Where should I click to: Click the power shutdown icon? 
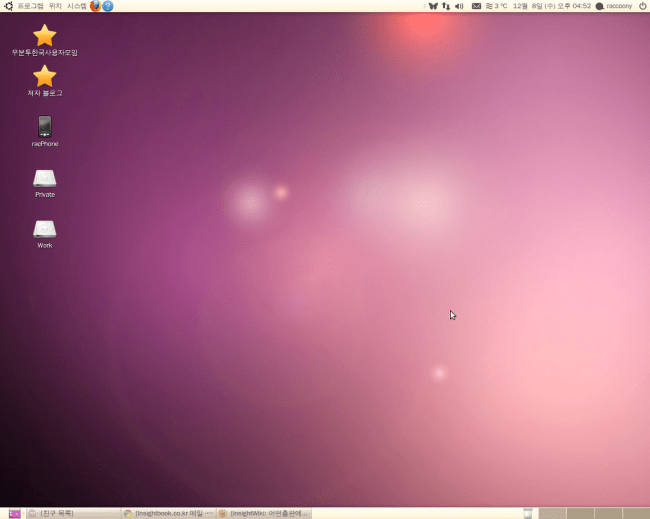point(641,6)
